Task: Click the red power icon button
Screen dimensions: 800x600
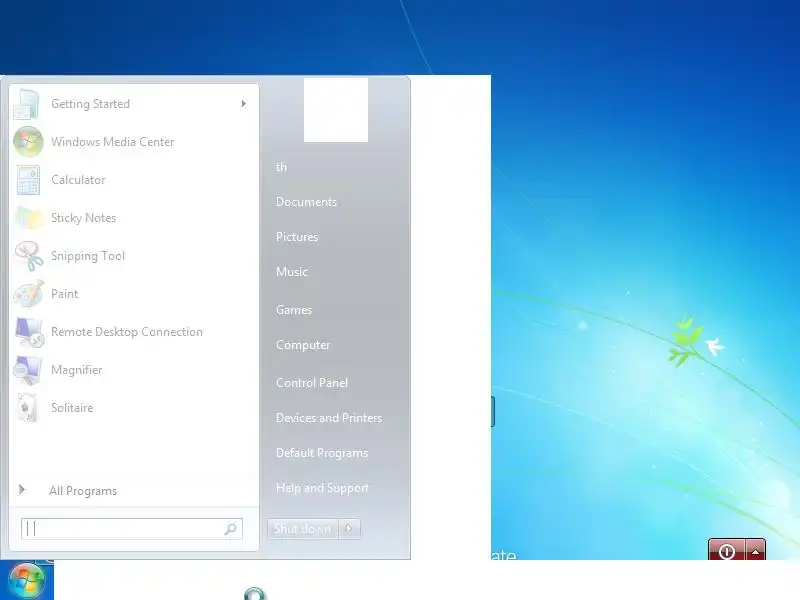Action: tap(727, 551)
